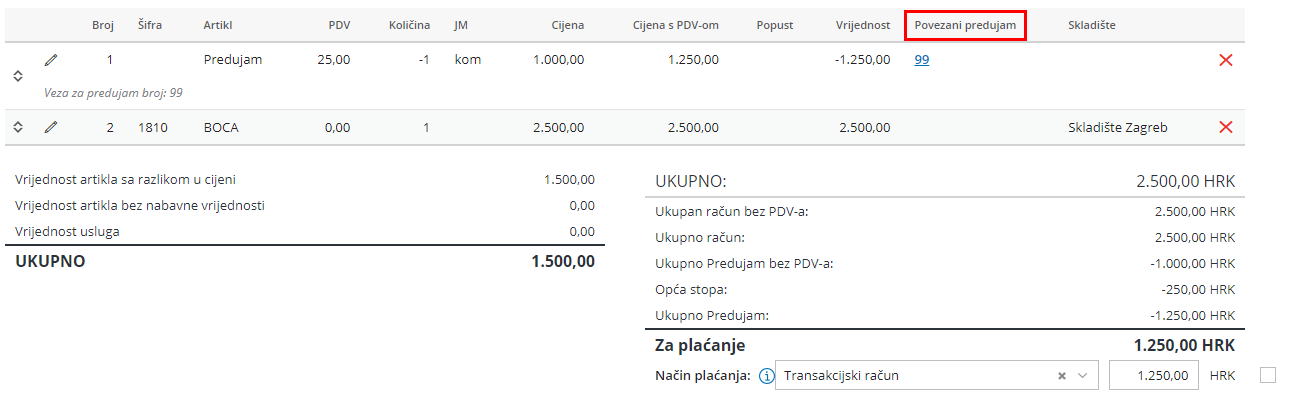
Task: Delete the Predujam row with red X
Action: point(1226,60)
